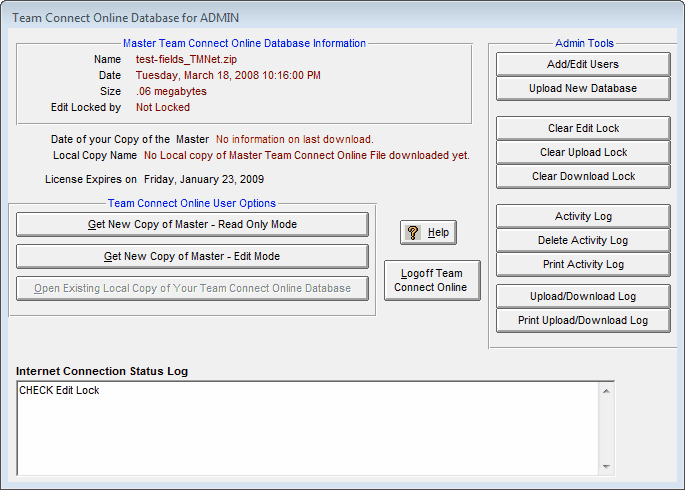Get New Copy of Master in Edit Mode
This screenshot has height=490, width=685.
coord(192,256)
